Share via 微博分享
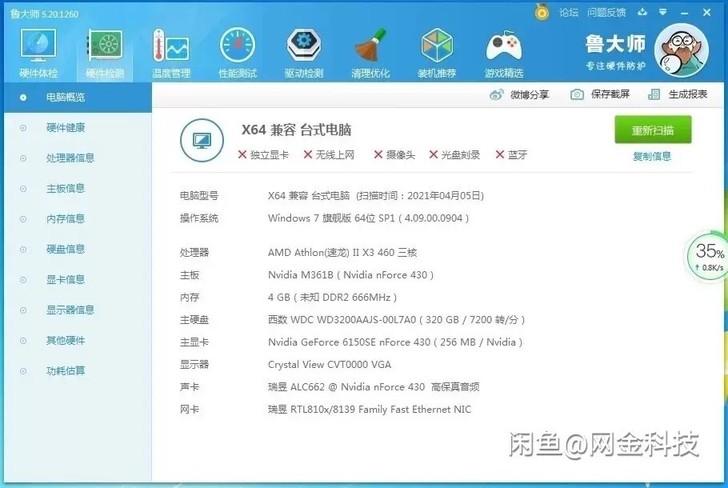The height and width of the screenshot is (488, 728). 519,95
